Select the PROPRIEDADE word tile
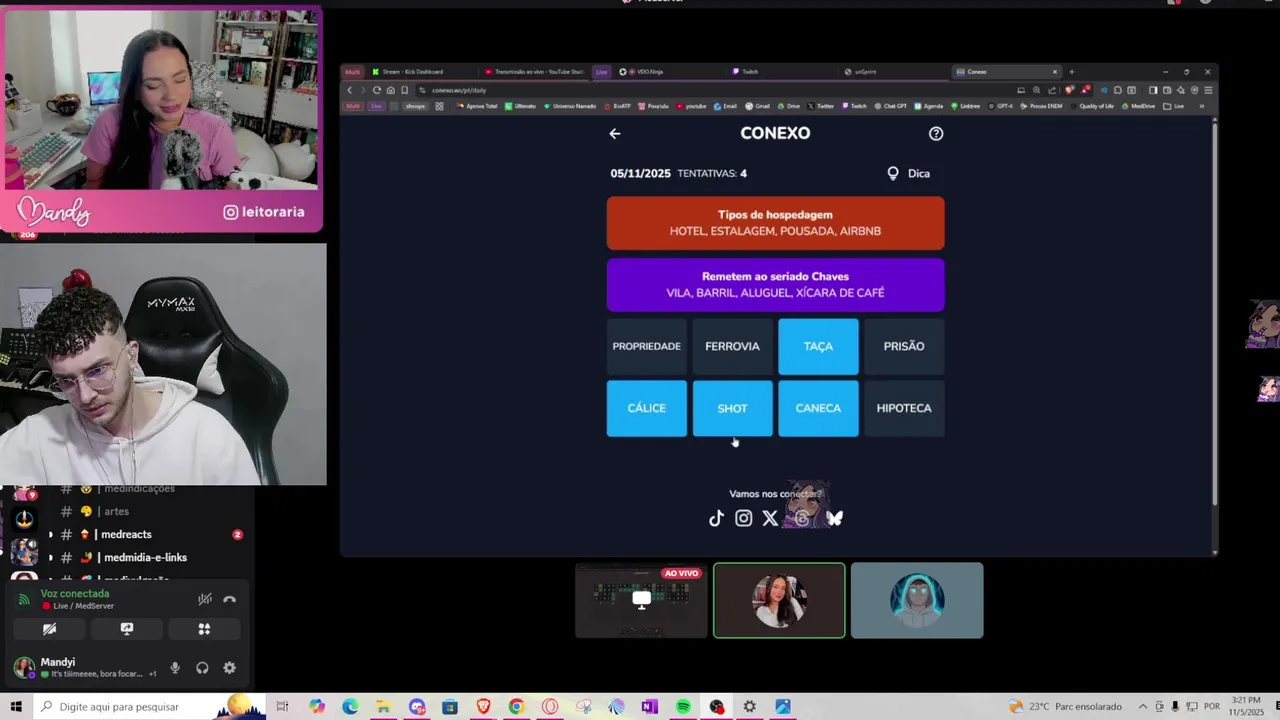This screenshot has width=1280, height=720. (646, 347)
